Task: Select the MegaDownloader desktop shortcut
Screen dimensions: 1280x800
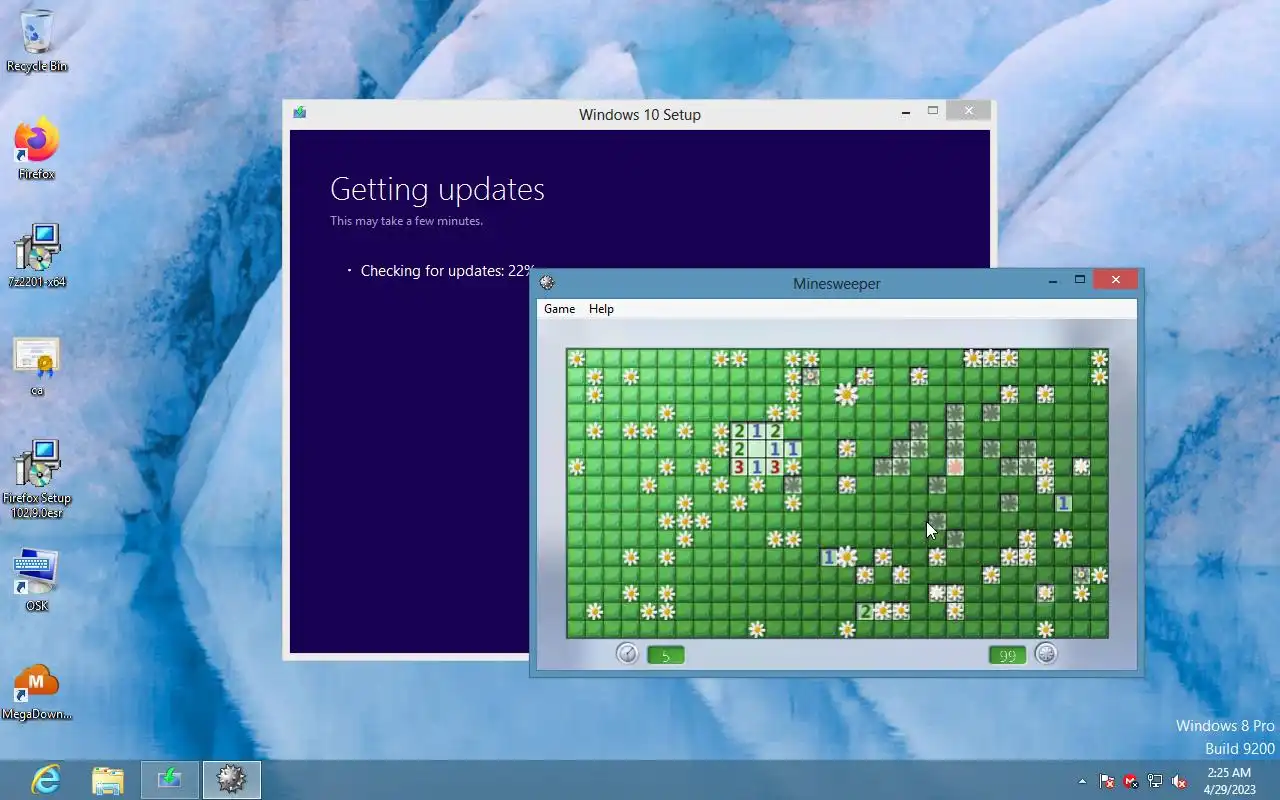Action: pos(37,692)
